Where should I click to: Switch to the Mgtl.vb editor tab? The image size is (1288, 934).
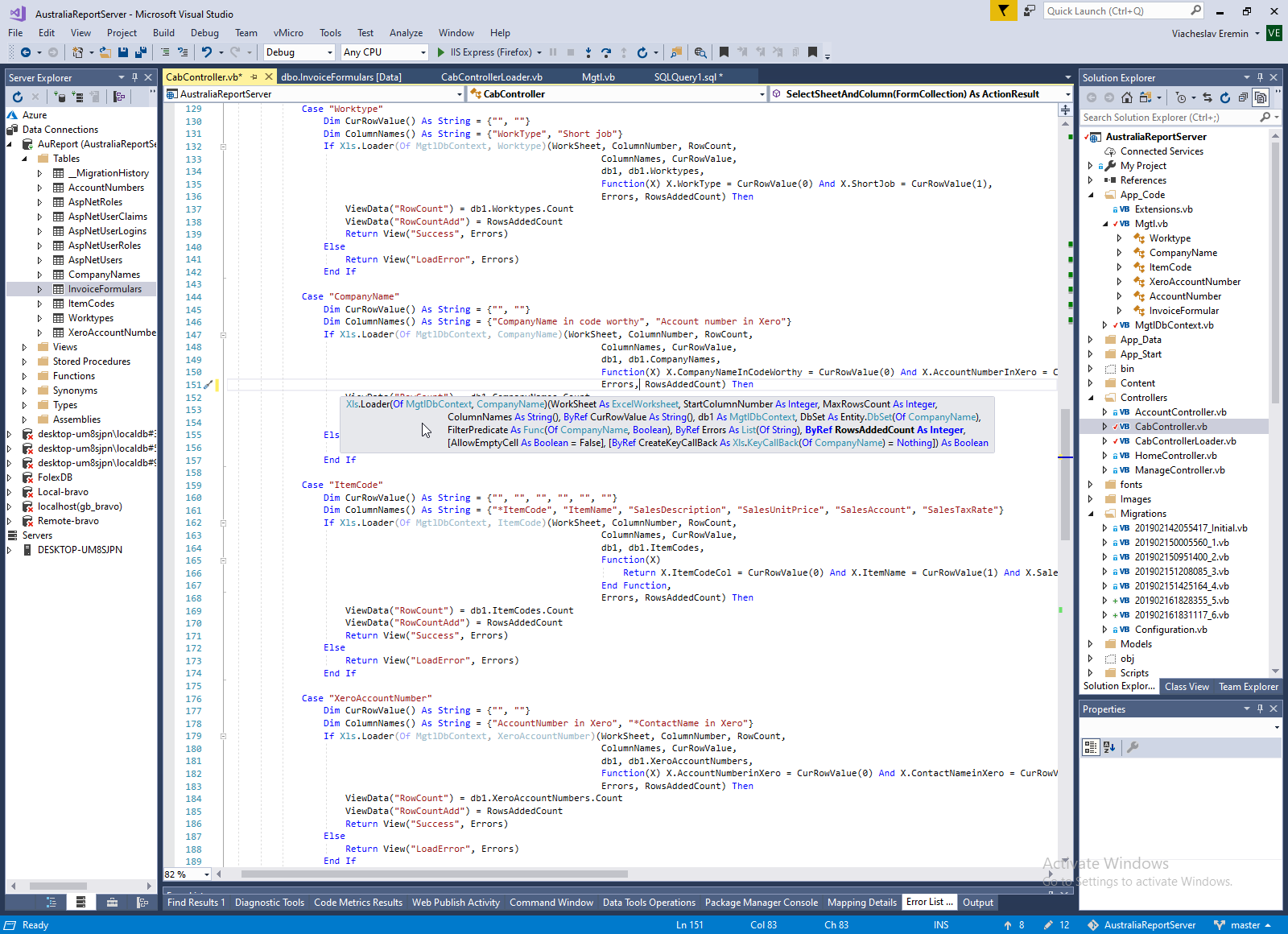(598, 77)
